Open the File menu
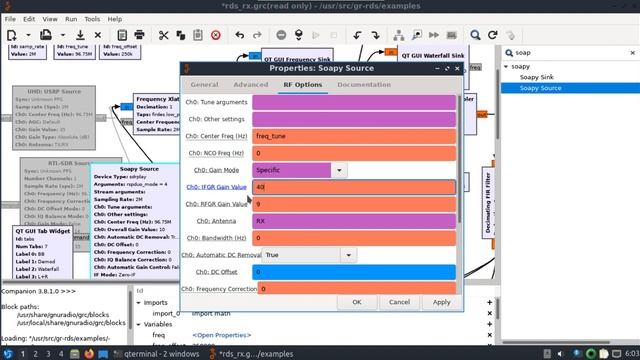This screenshot has height=360, width=640. click(10, 19)
